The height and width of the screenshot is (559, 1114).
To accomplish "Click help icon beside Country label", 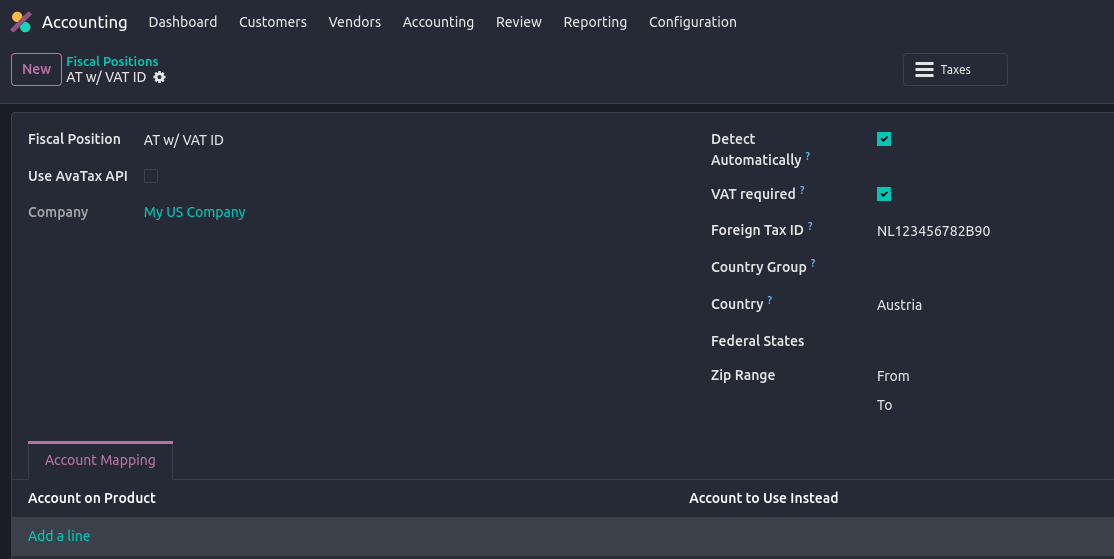I will (x=770, y=300).
